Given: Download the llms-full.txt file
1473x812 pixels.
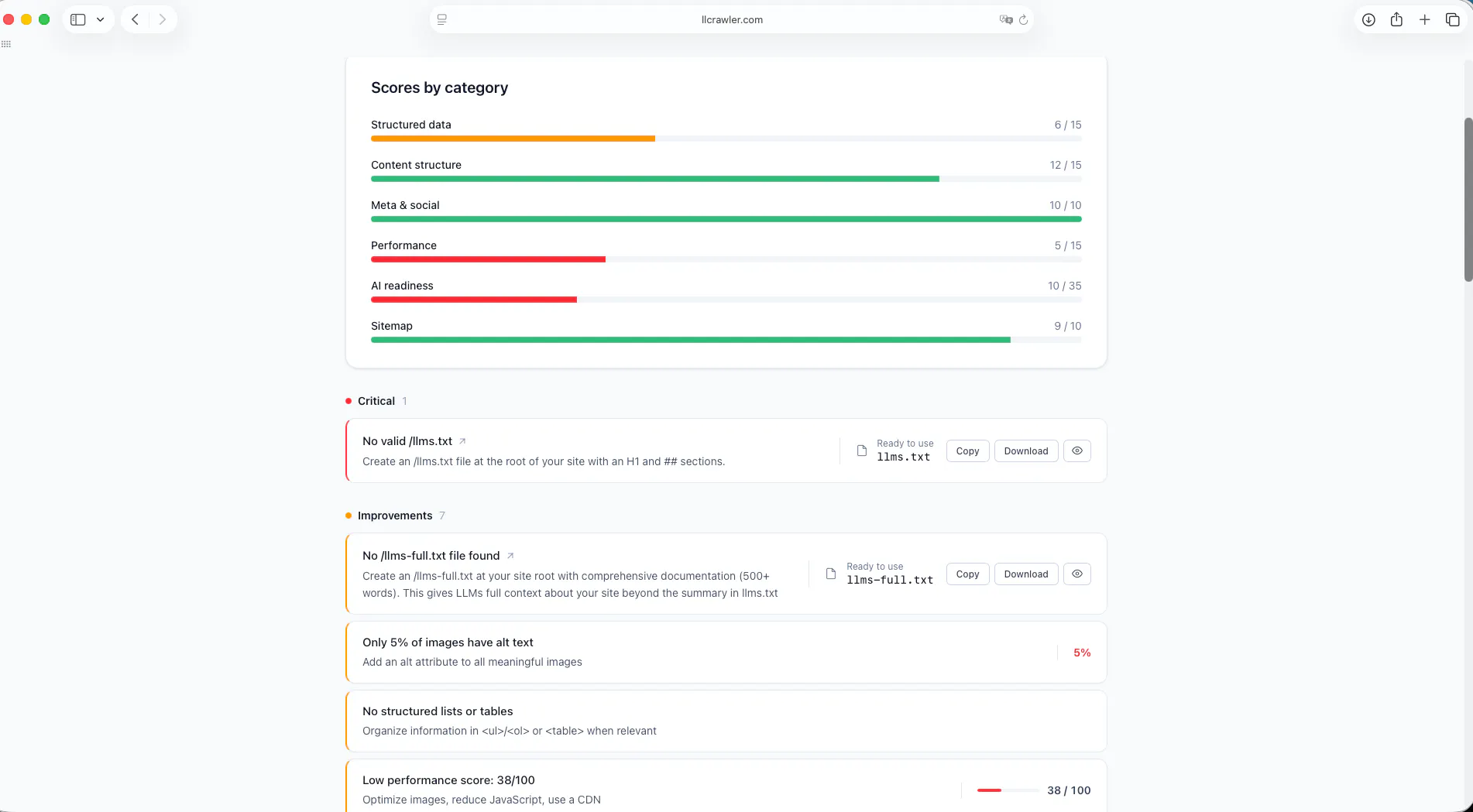Looking at the screenshot, I should 1026,574.
